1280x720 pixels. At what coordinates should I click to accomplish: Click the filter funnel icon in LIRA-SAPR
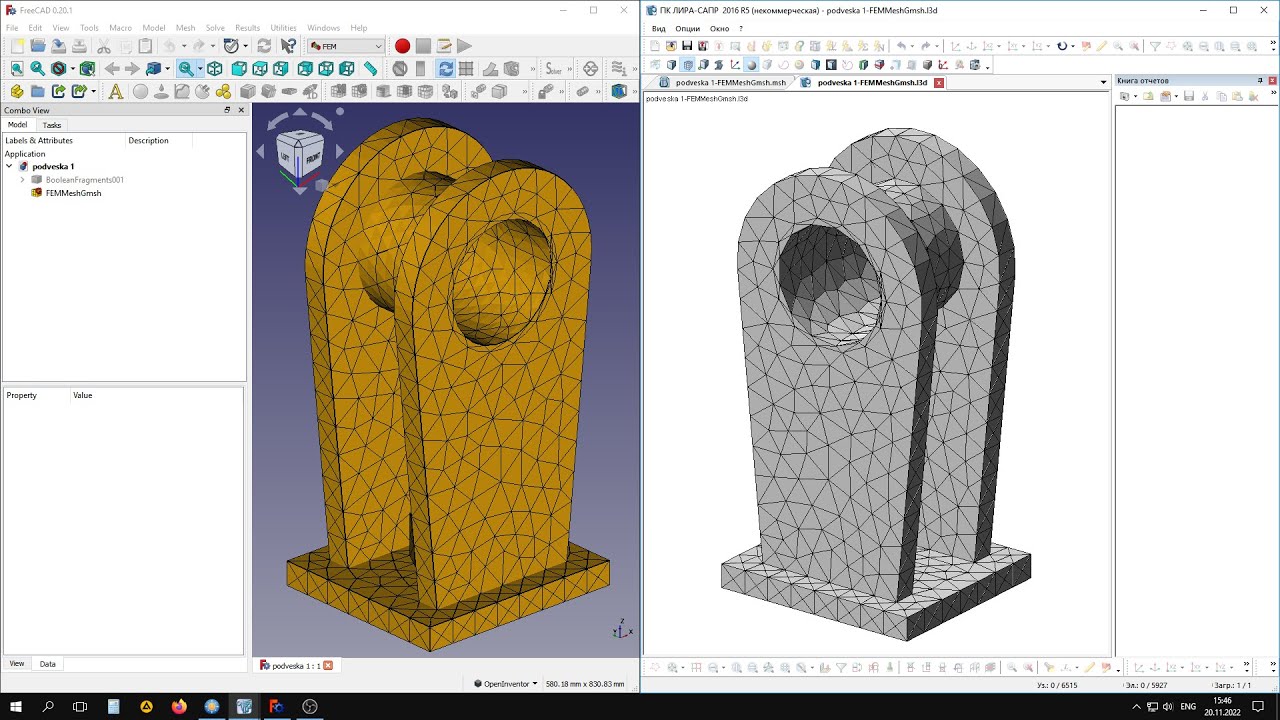(1155, 46)
